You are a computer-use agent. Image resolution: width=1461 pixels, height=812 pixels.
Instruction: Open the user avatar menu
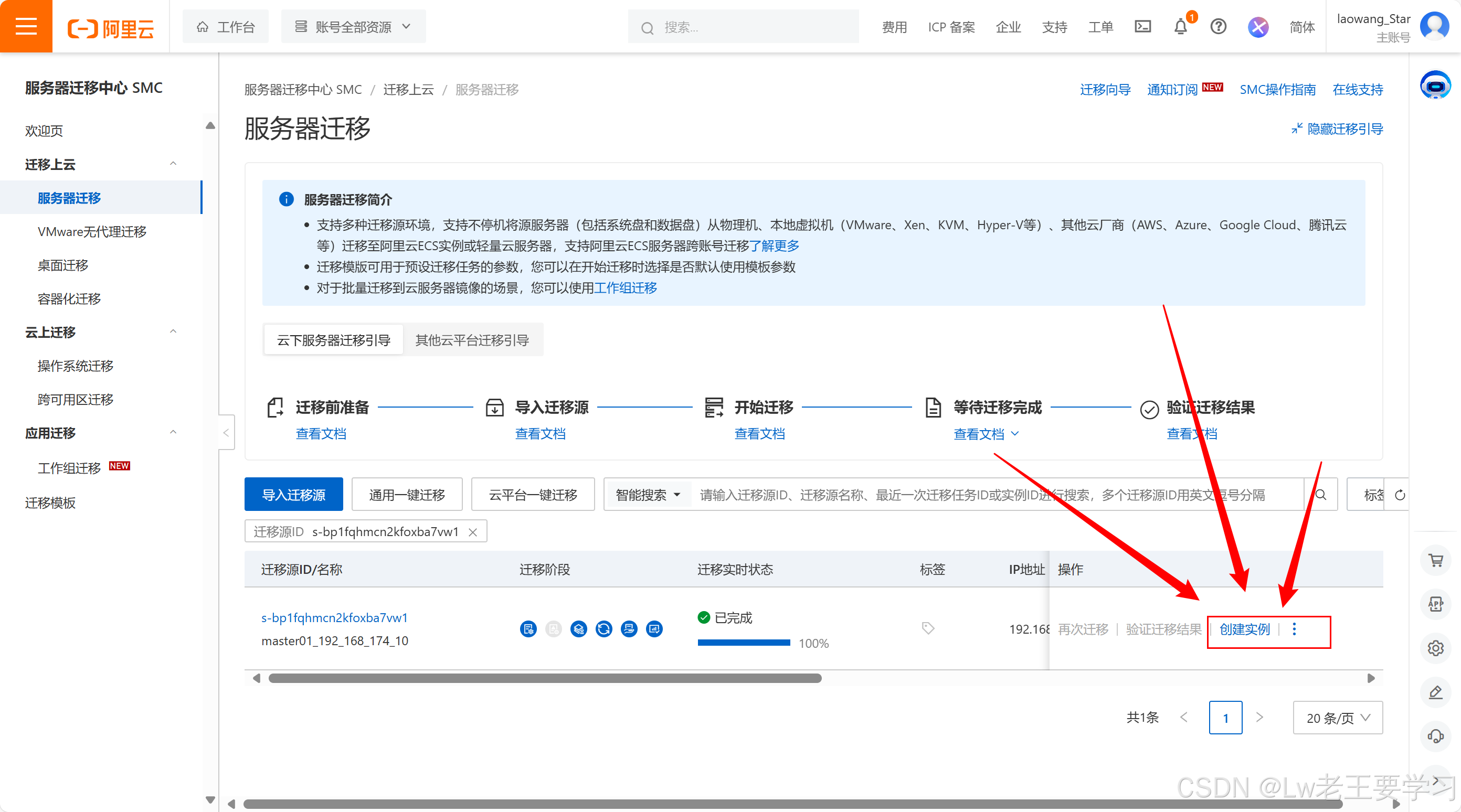(1433, 26)
